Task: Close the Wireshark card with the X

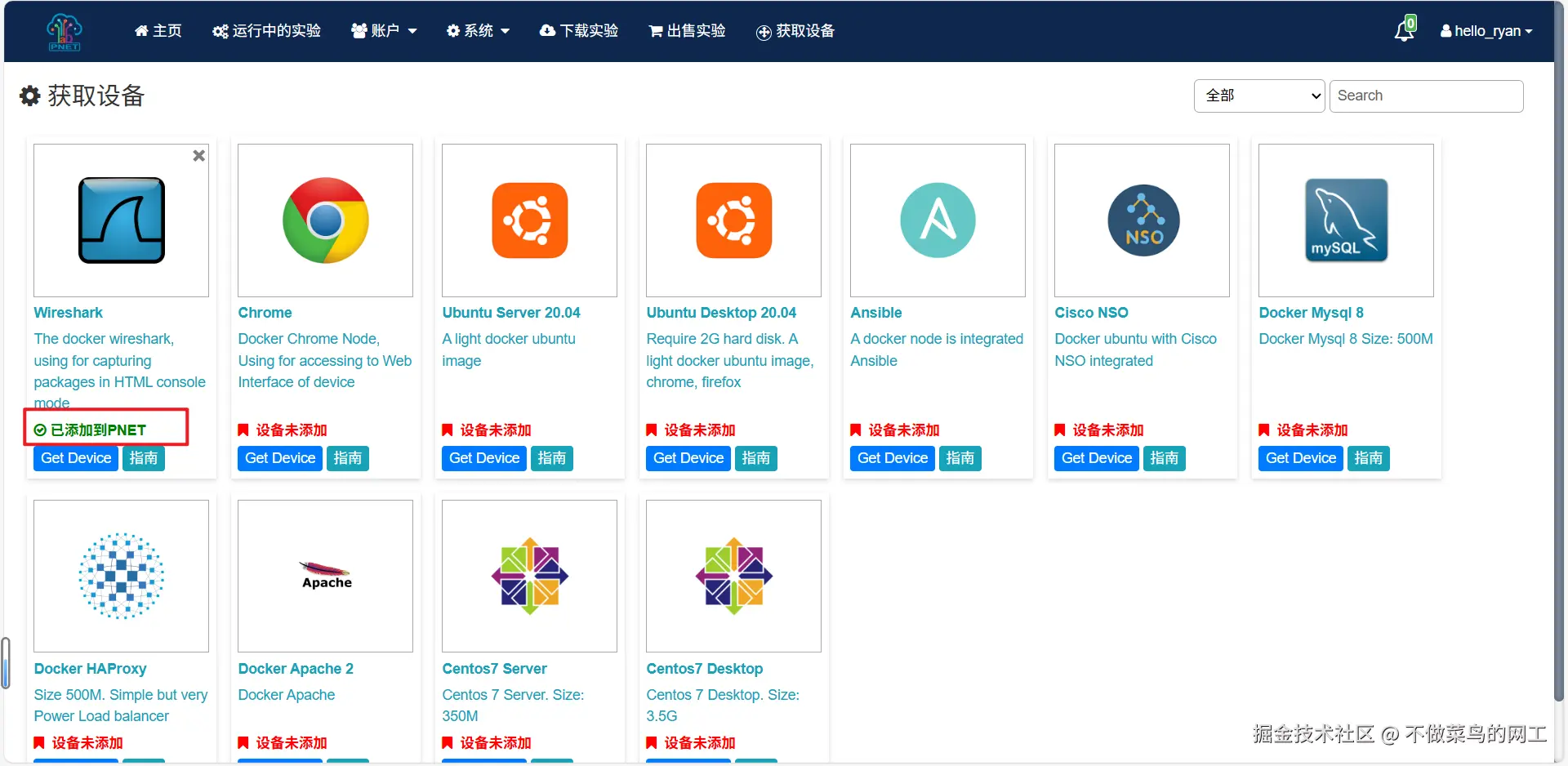Action: click(198, 155)
